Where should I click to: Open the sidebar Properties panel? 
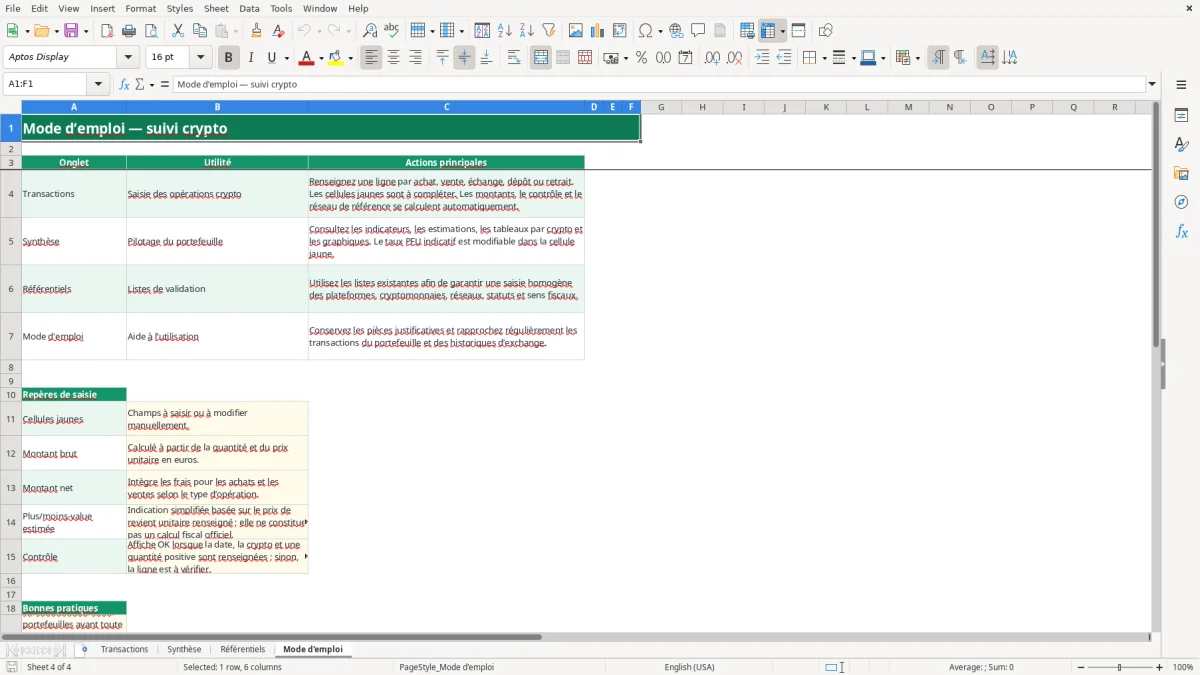click(1181, 116)
